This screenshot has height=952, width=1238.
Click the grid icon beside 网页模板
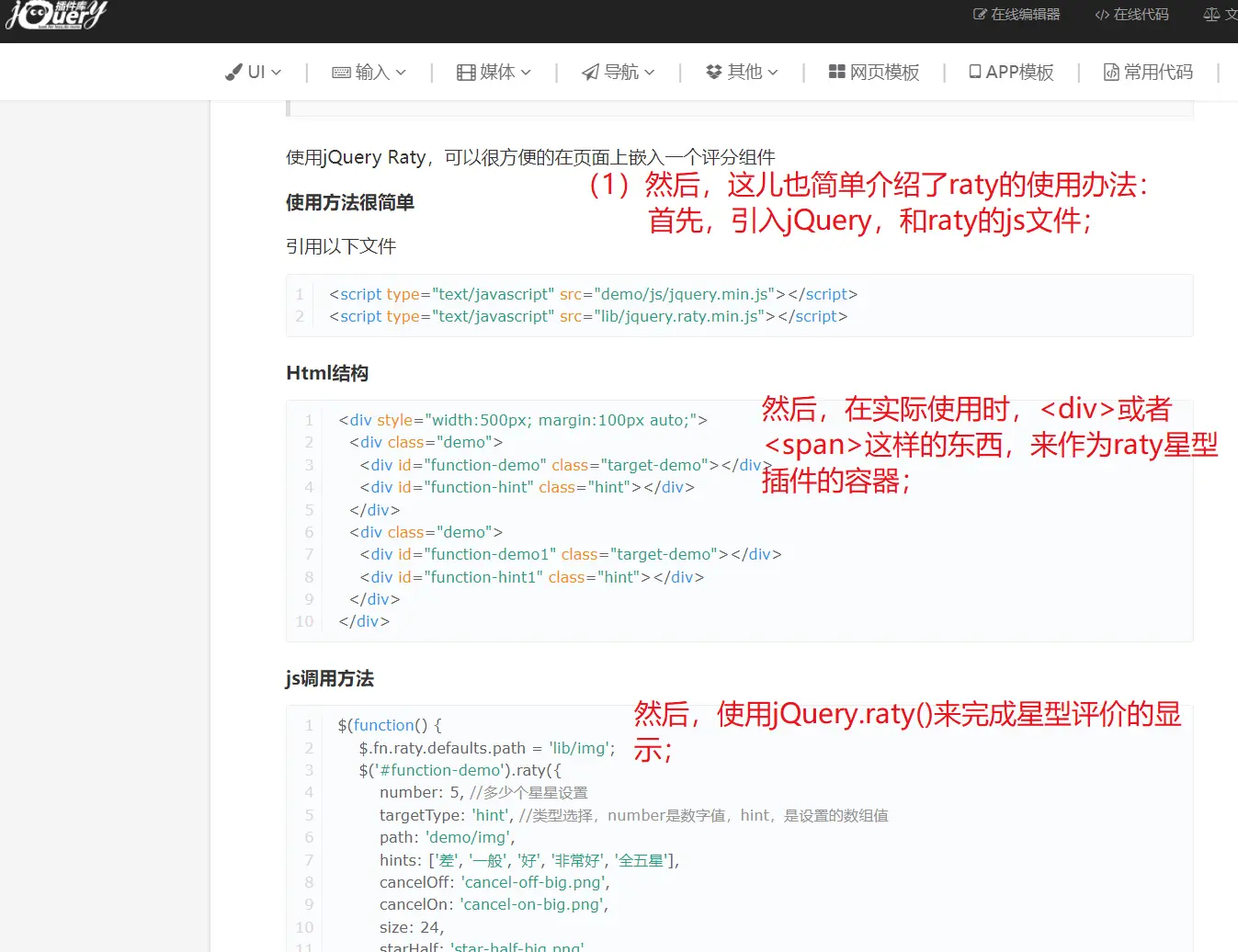(x=836, y=72)
